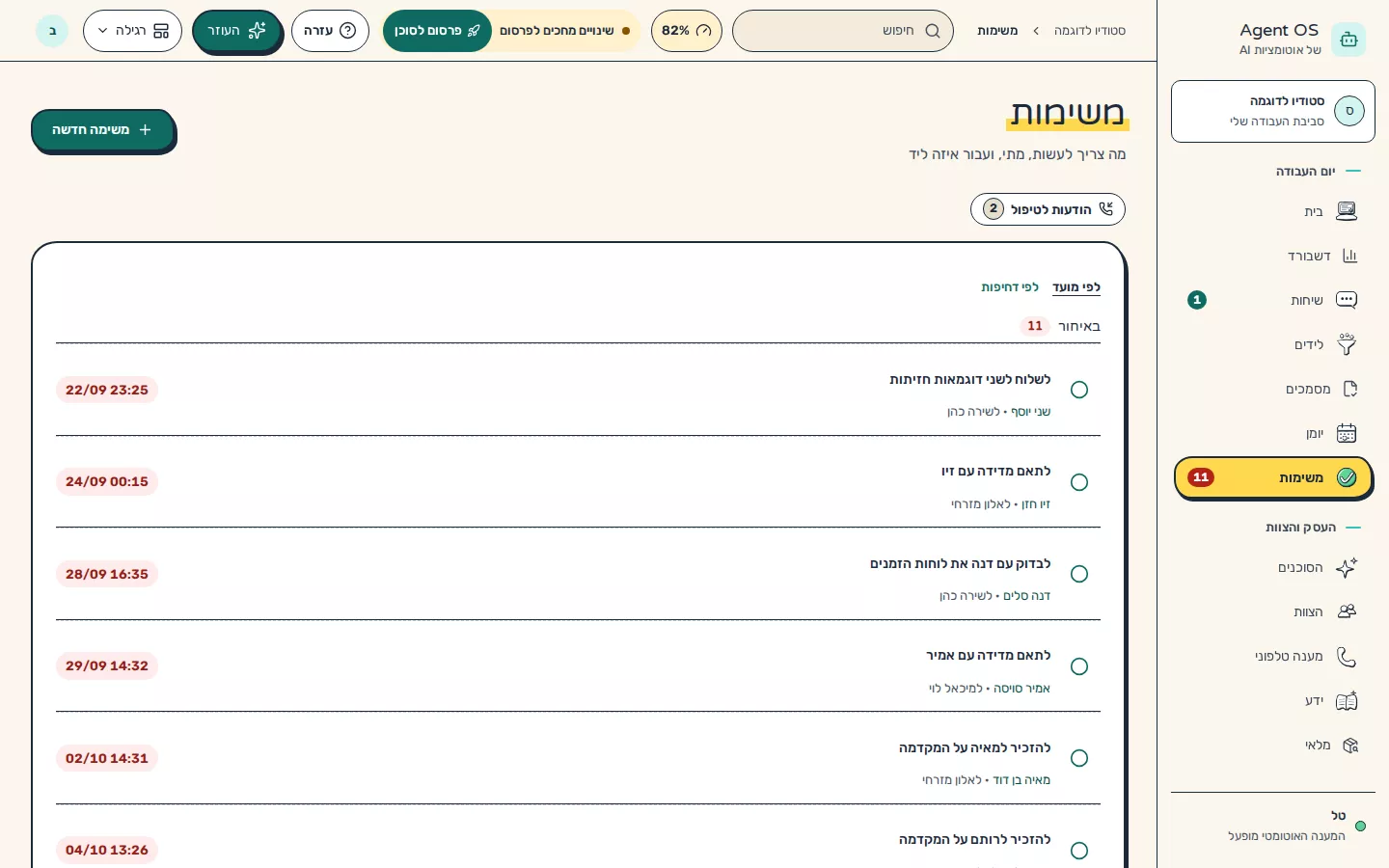Click שיבויים מחכים לפרסום status label

pos(564,31)
